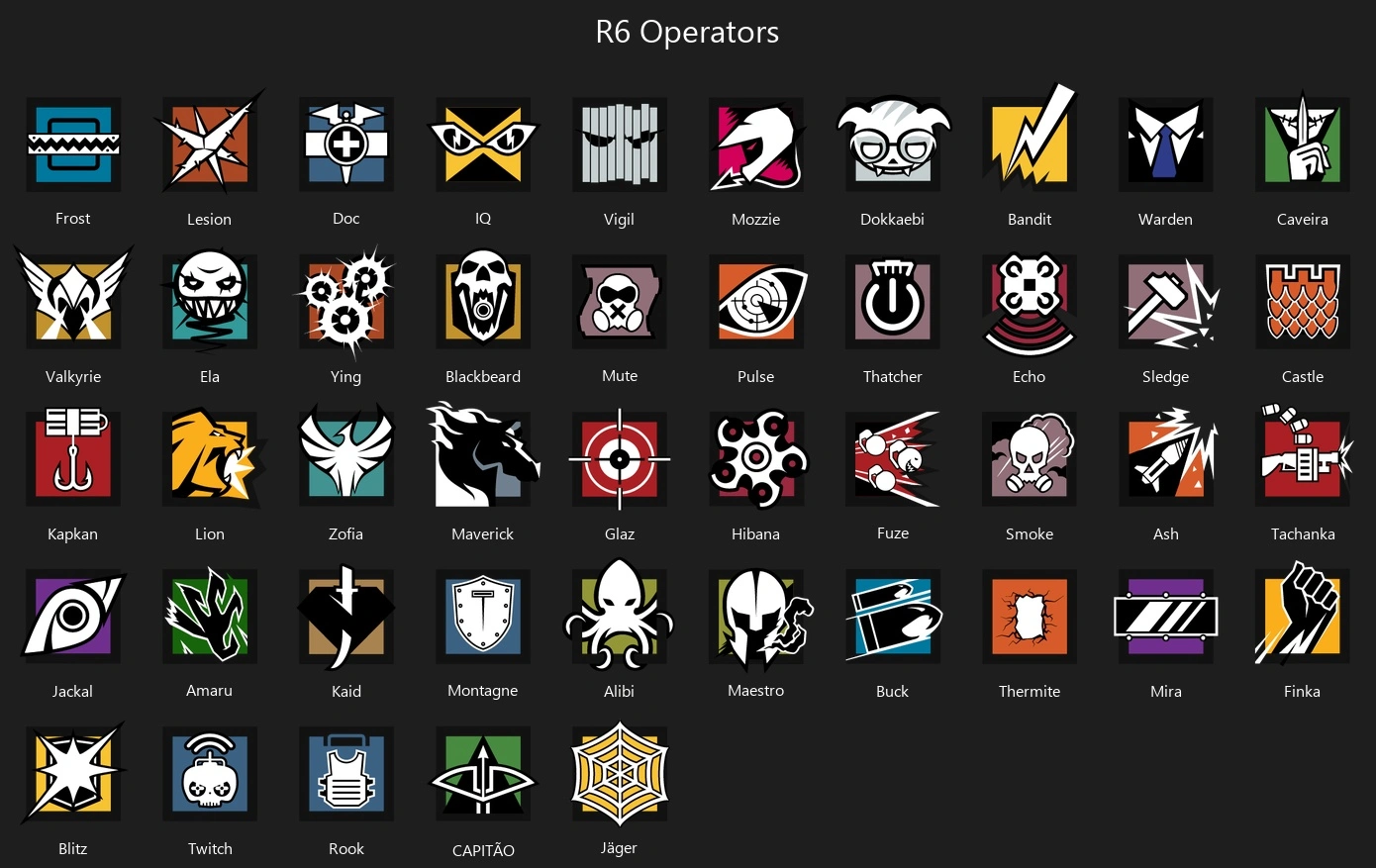
Task: Select the Thermite operator icon
Action: (1030, 617)
